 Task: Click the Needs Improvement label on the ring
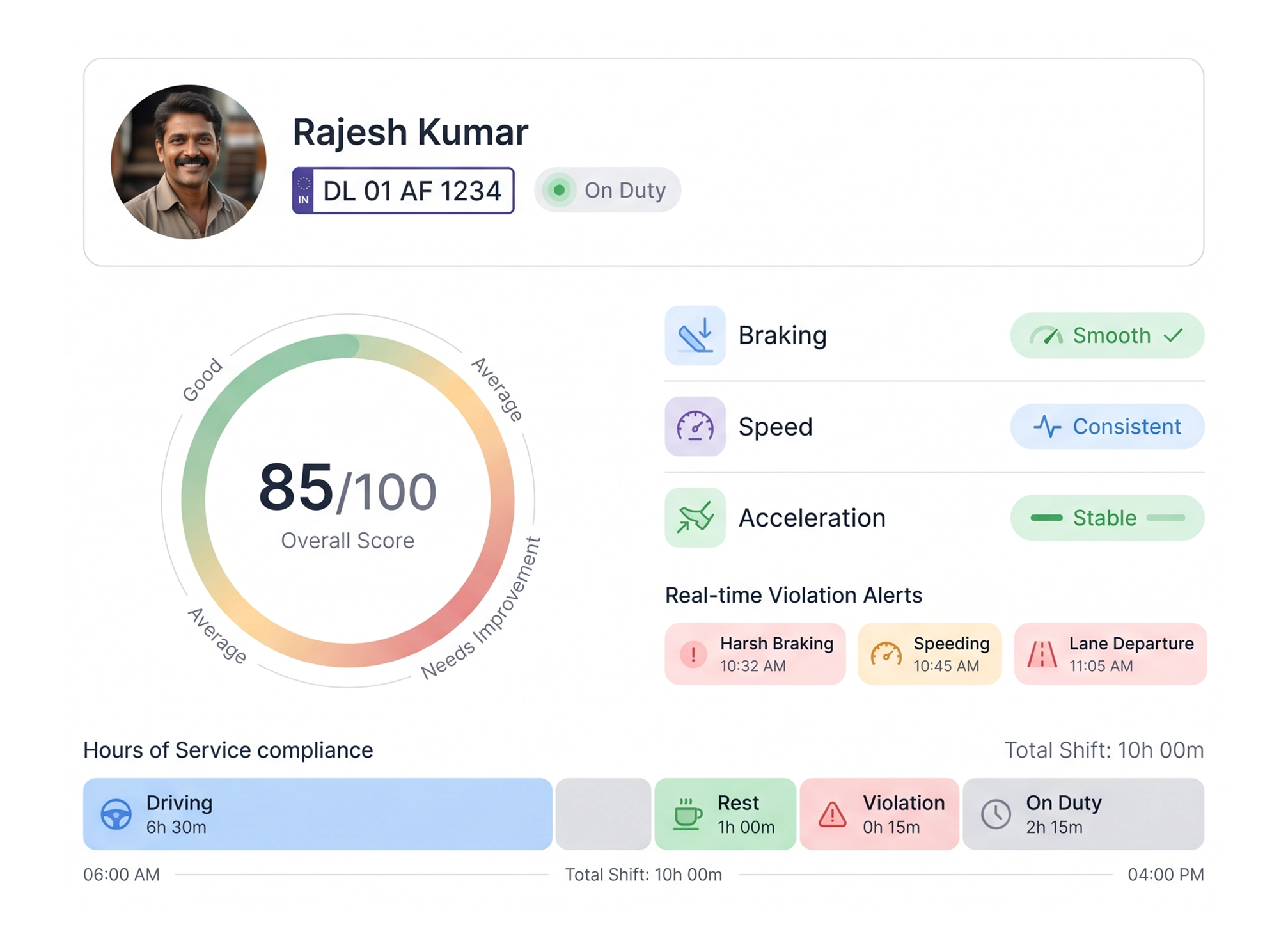click(481, 608)
